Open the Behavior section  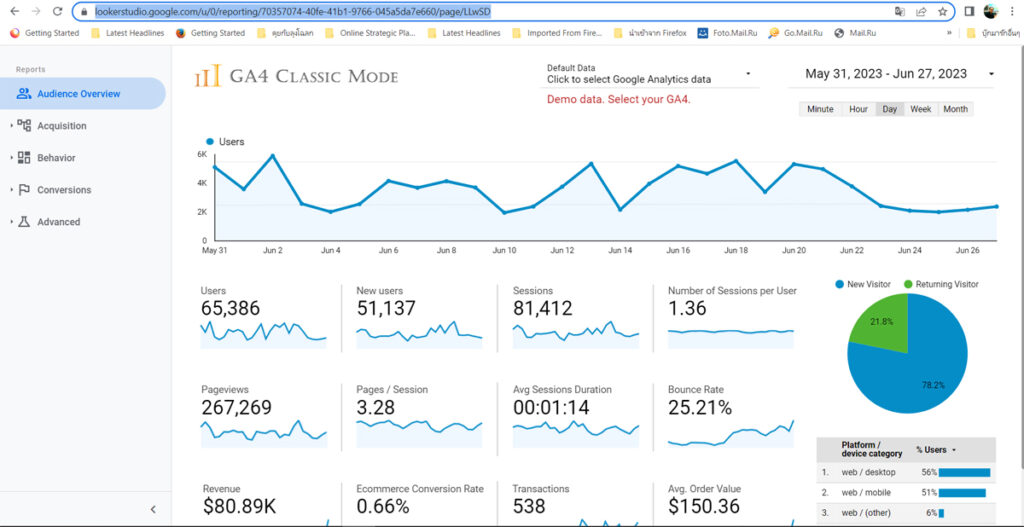(56, 157)
